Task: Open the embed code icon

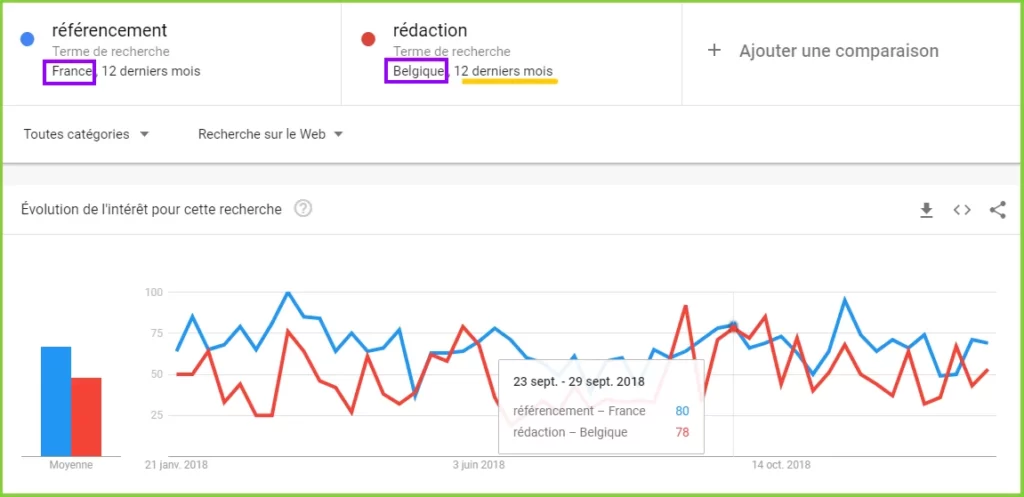Action: pos(961,209)
